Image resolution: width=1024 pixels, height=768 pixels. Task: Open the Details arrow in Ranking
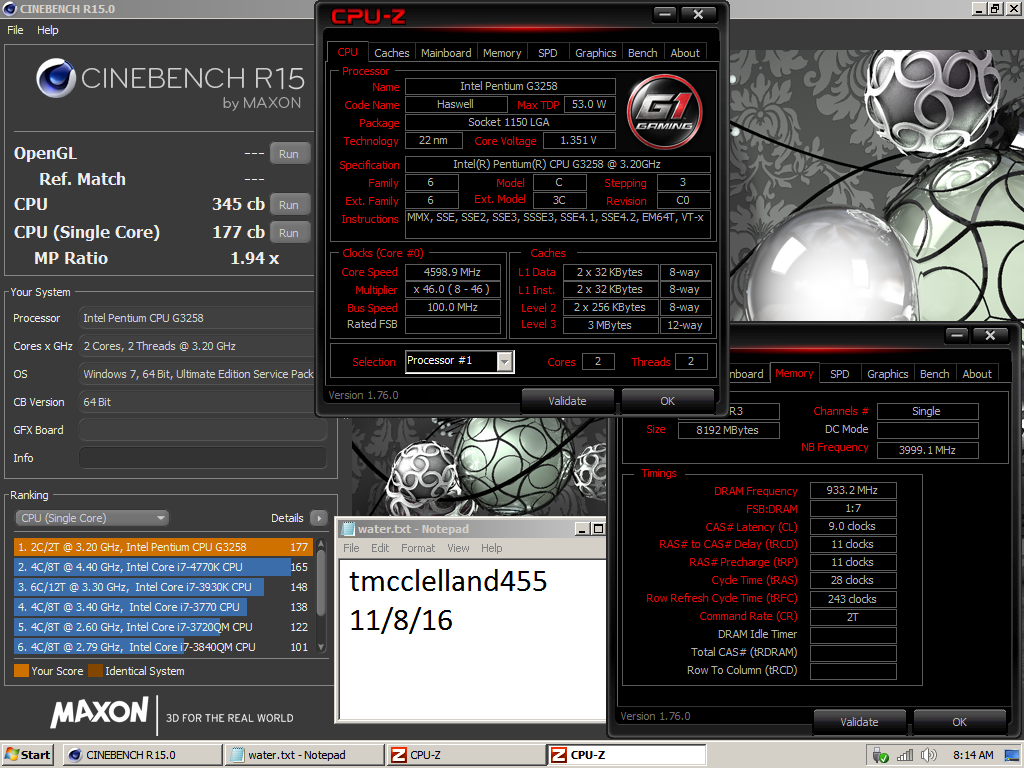coord(319,518)
